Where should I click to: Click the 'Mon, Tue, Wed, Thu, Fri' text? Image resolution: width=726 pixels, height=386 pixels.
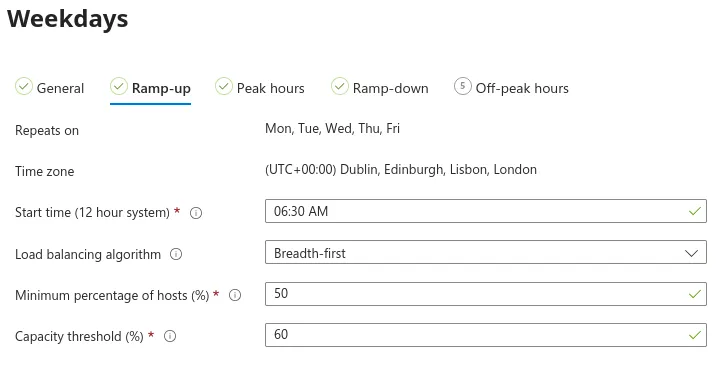332,128
